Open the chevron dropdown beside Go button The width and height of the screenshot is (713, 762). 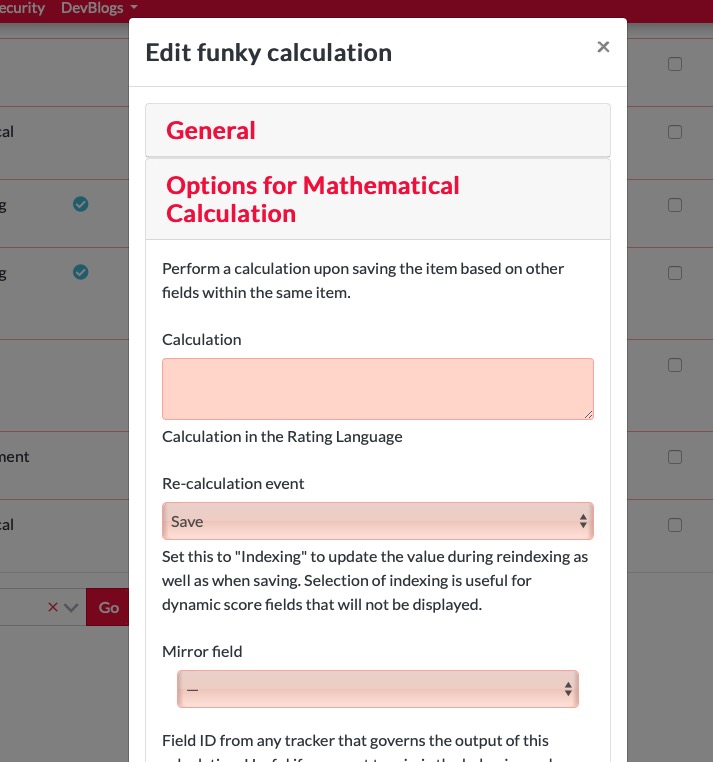click(x=71, y=607)
